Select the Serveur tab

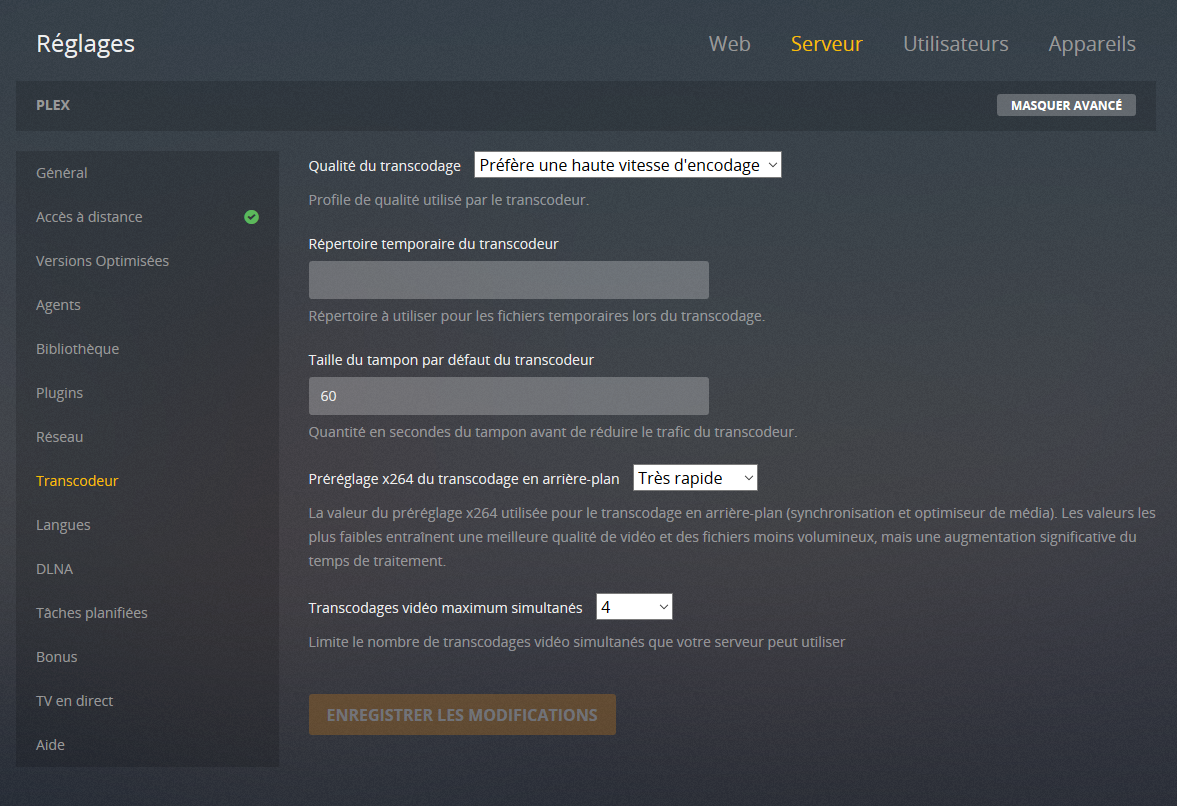tap(826, 44)
